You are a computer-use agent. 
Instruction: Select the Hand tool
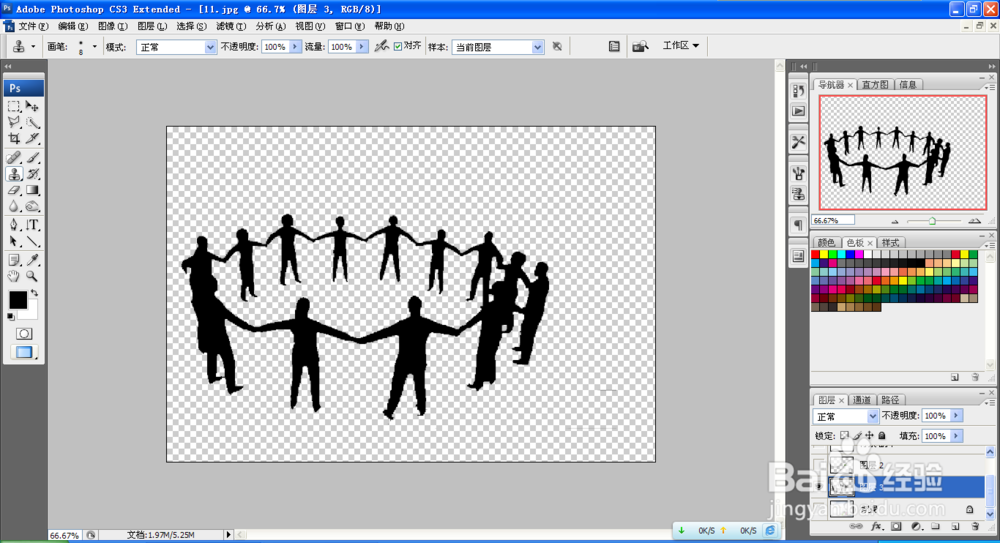coord(14,276)
